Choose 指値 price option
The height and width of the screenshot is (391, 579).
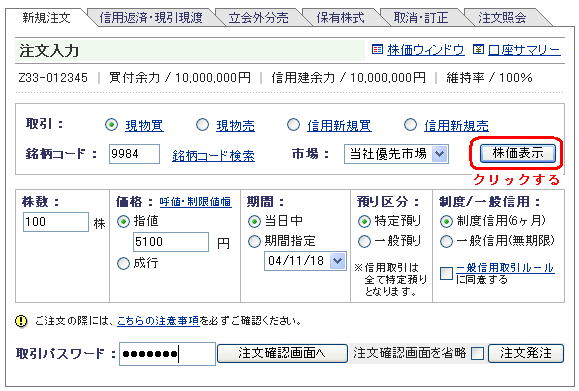click(123, 222)
